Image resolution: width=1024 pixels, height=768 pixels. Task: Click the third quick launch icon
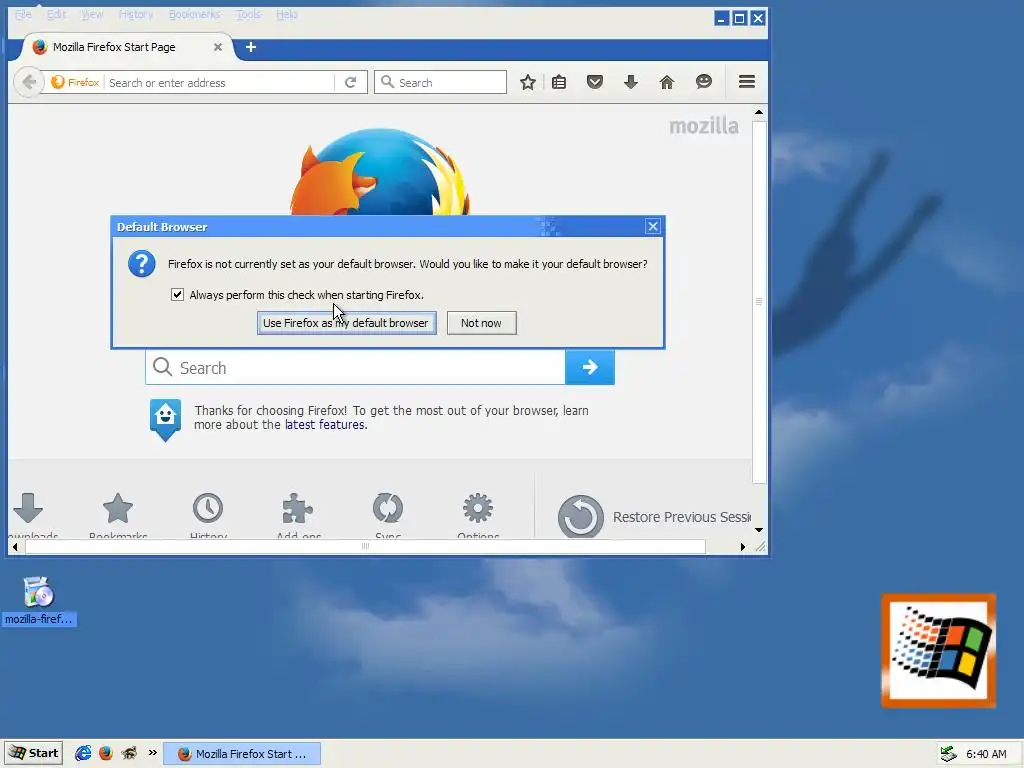(129, 753)
